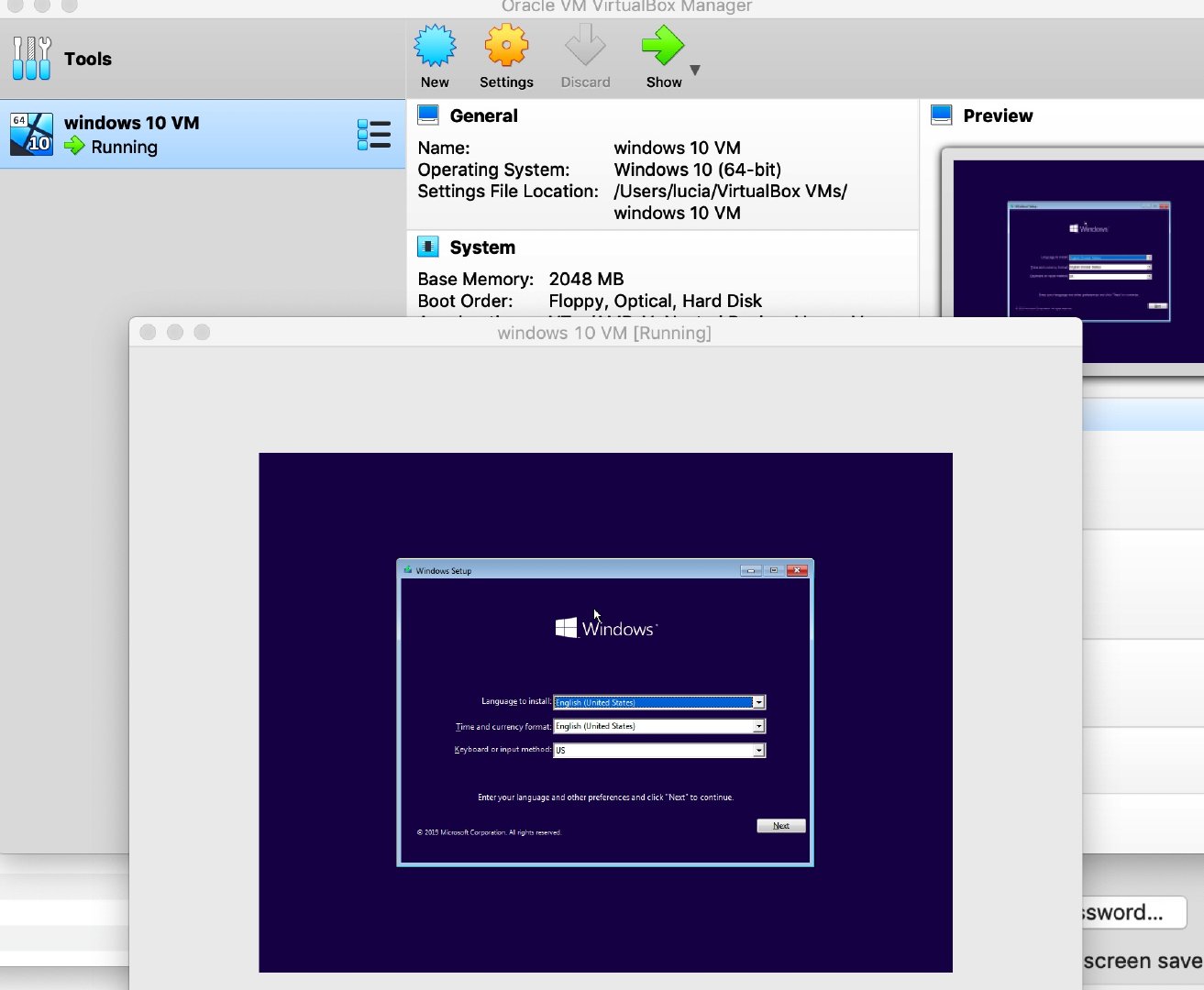
Task: Click the green Running status arrow icon
Action: (74, 146)
